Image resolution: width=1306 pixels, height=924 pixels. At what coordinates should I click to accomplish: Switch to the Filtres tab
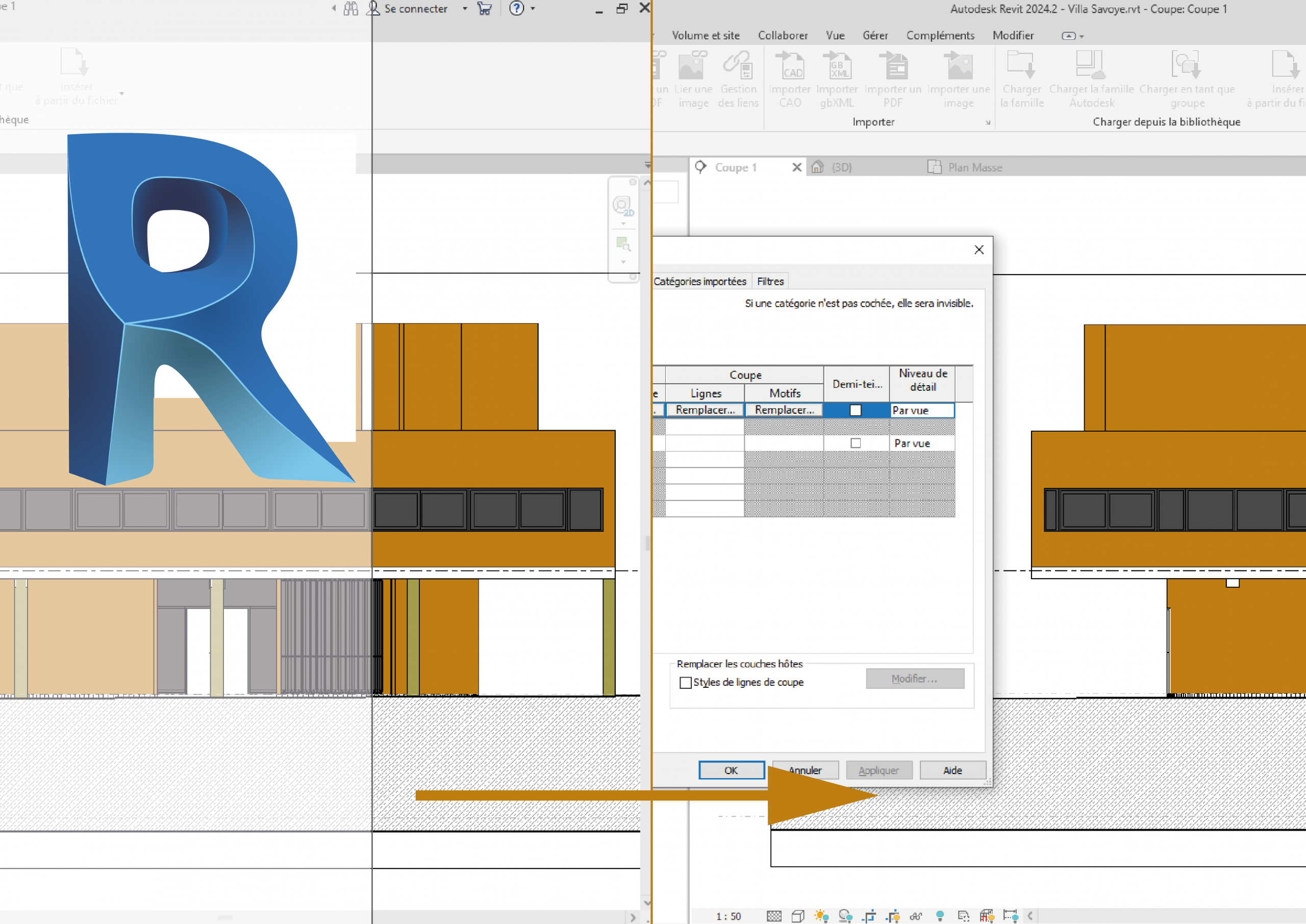click(x=770, y=281)
